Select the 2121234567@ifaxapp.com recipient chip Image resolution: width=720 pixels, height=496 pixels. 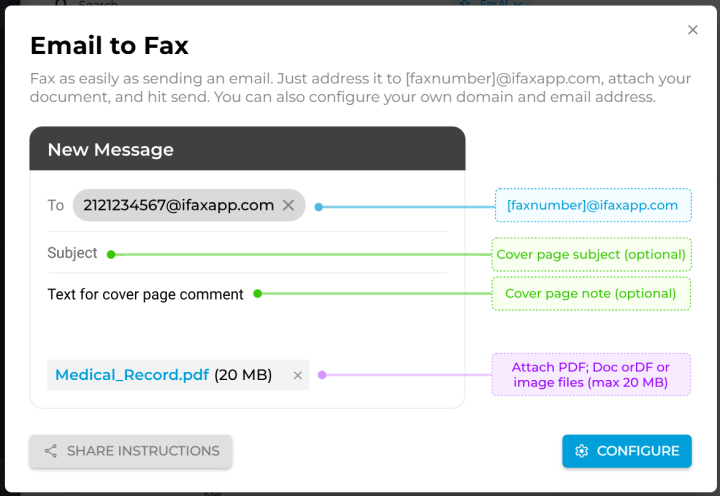(178, 205)
